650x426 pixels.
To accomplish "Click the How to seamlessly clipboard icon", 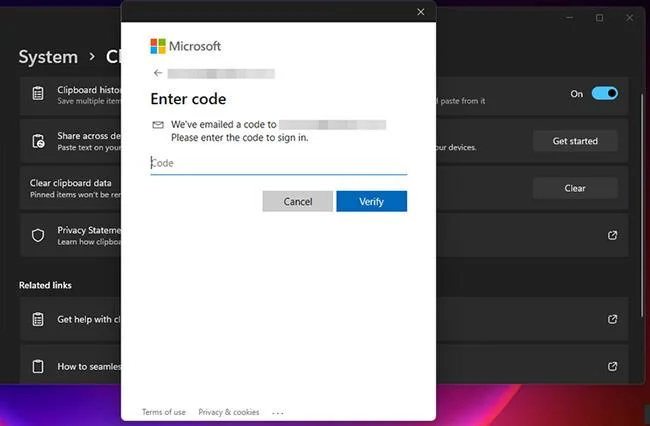I will [x=38, y=366].
